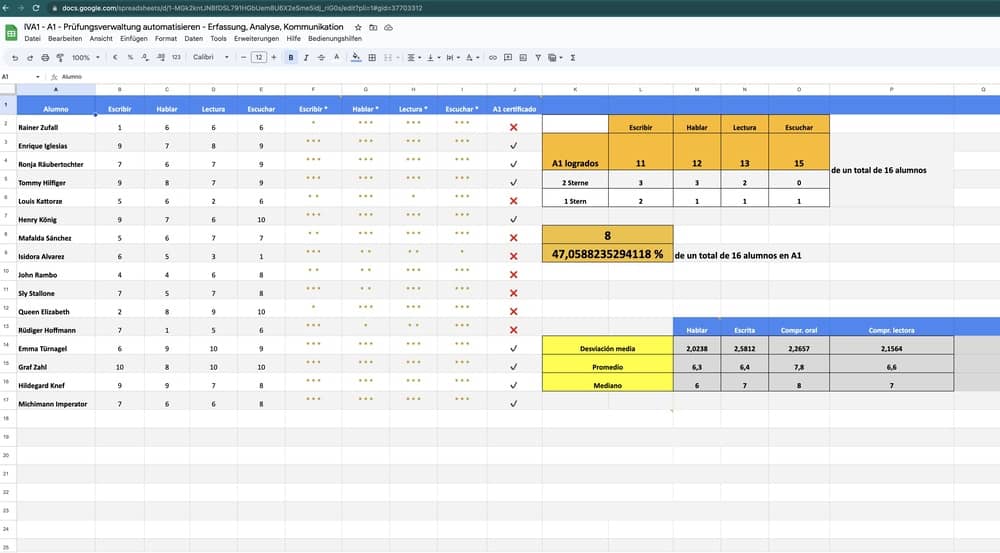The width and height of the screenshot is (1000, 553).
Task: Open the Erweiterungen menu
Action: 257,38
